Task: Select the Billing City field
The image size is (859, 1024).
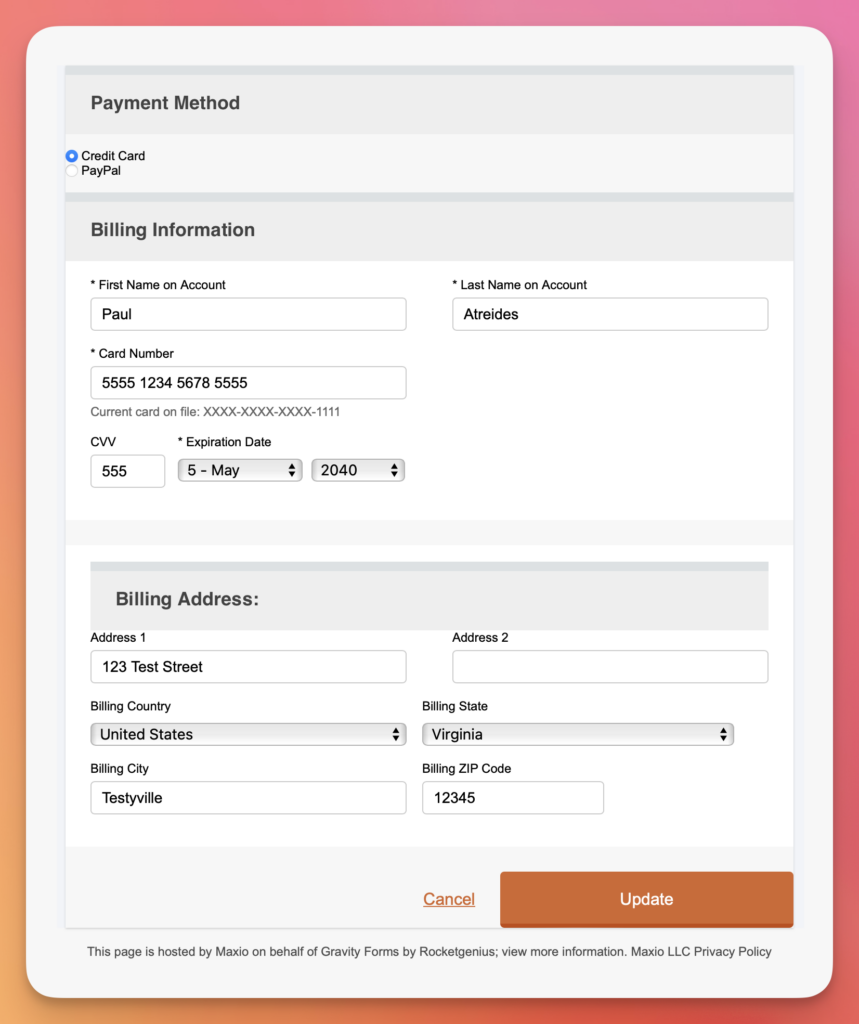Action: click(248, 797)
